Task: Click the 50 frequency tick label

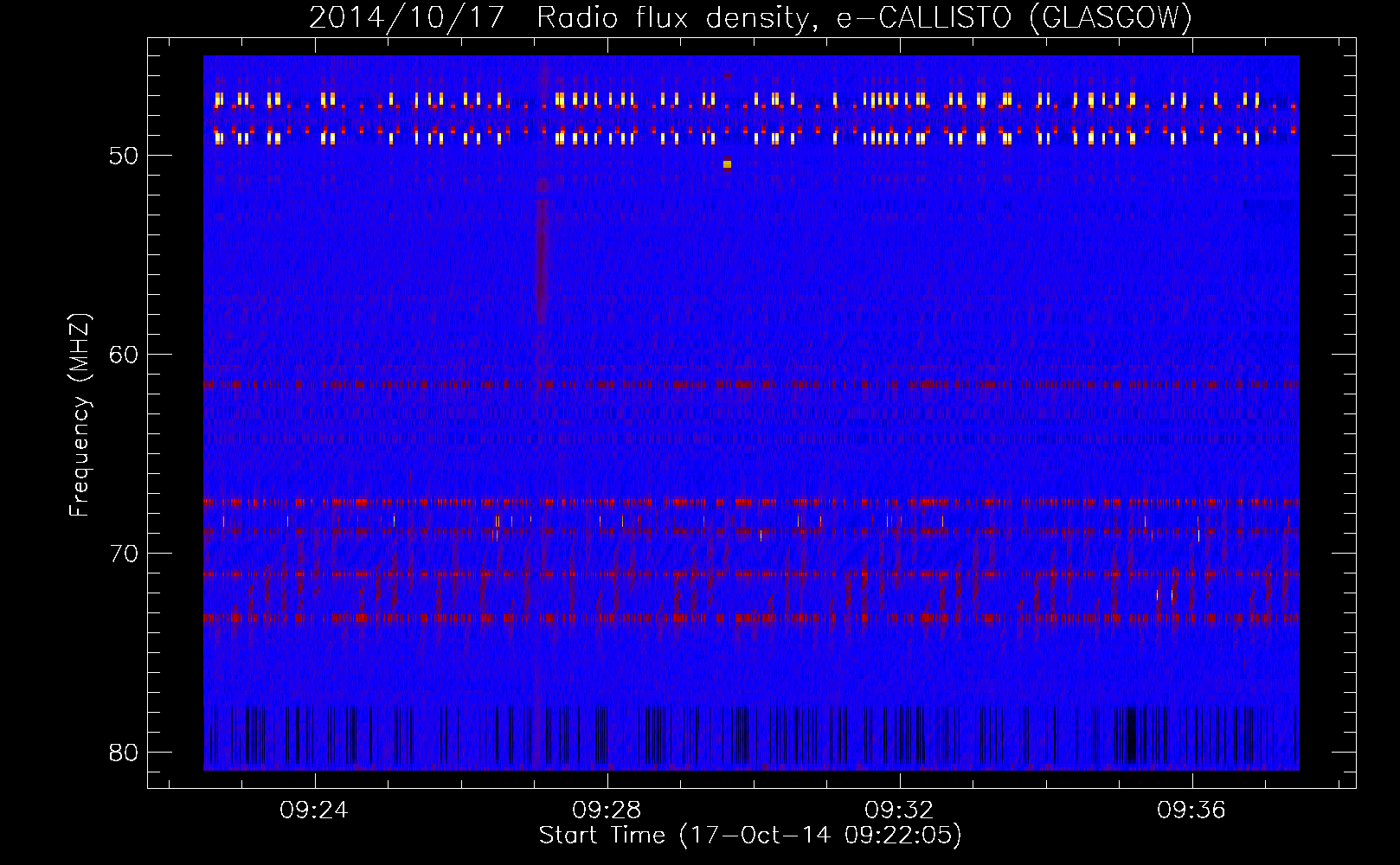Action: point(125,156)
